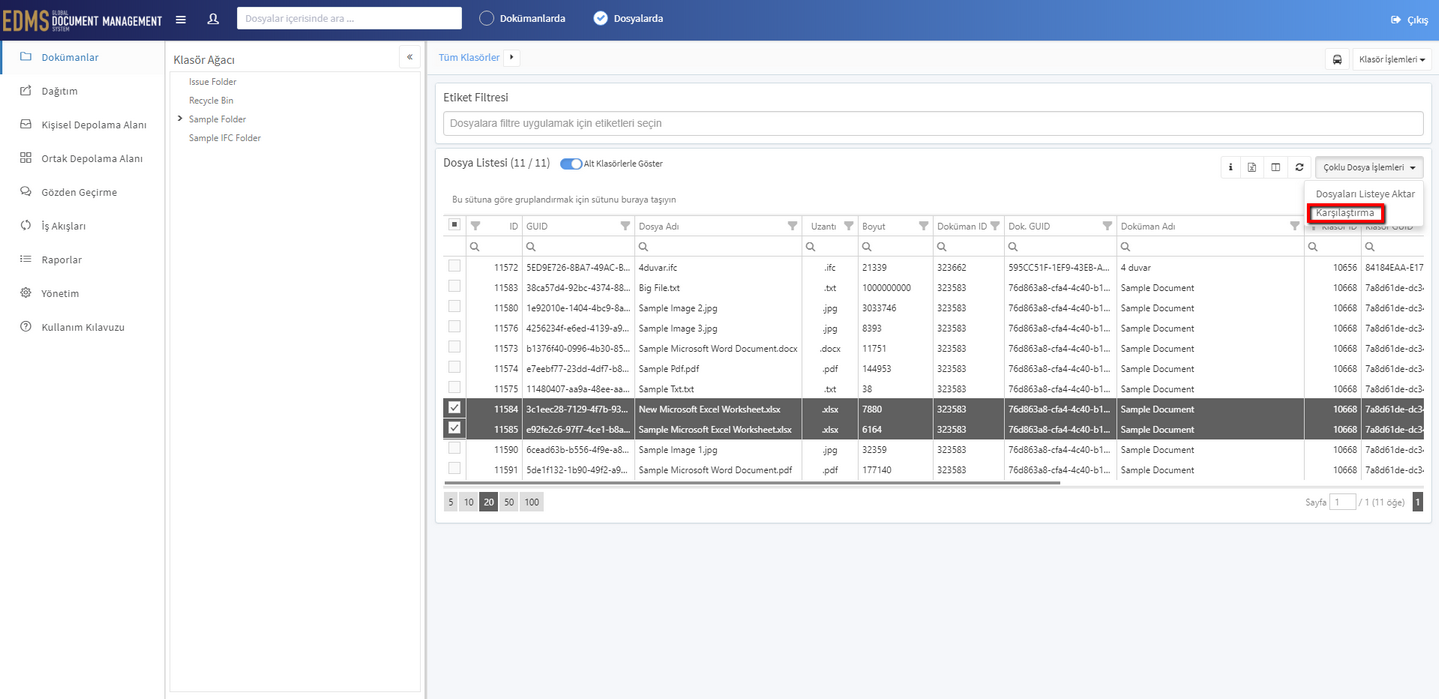
Task: Open Ortak Depolama Alanı
Action: (92, 158)
